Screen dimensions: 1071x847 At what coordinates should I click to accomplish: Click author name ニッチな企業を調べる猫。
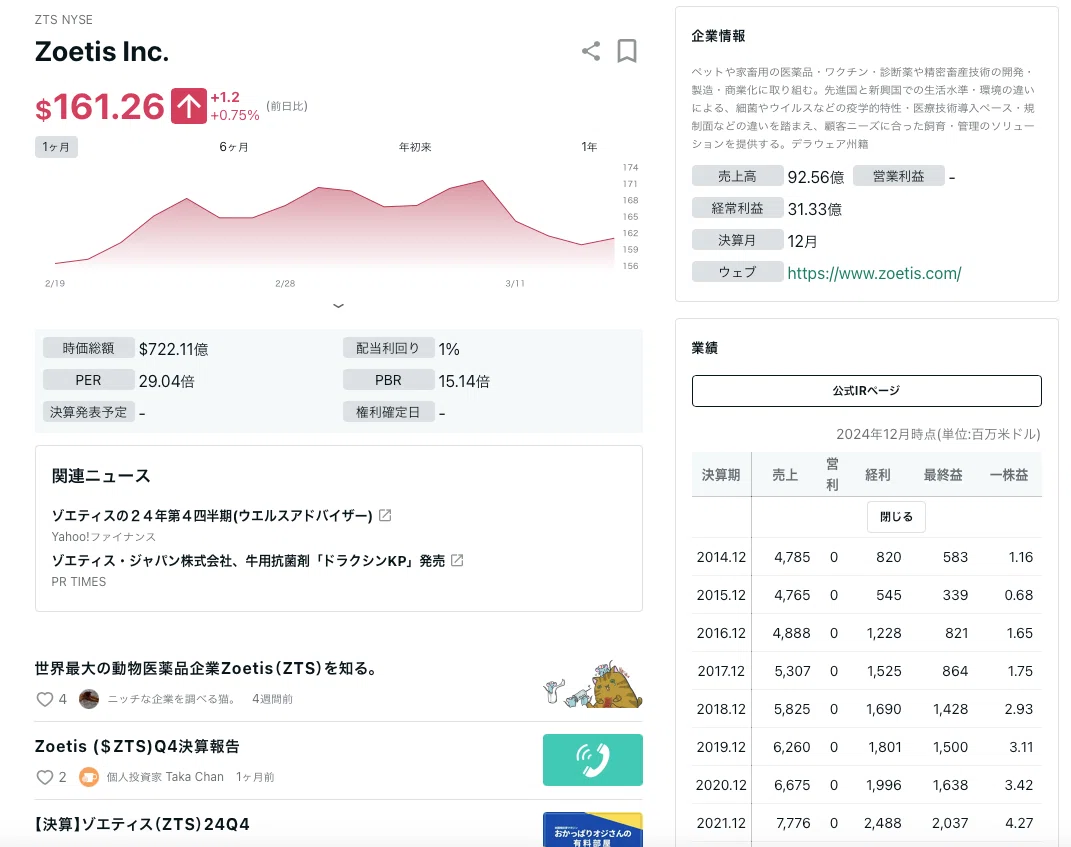pyautogui.click(x=171, y=699)
